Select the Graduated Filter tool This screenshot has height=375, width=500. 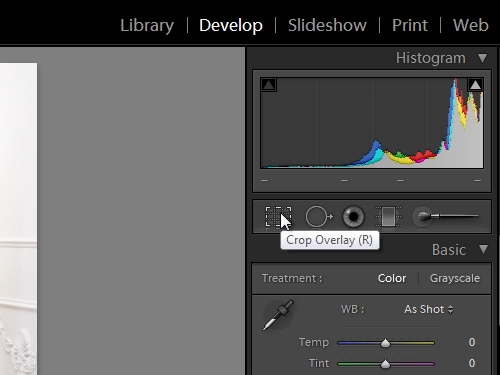[389, 217]
